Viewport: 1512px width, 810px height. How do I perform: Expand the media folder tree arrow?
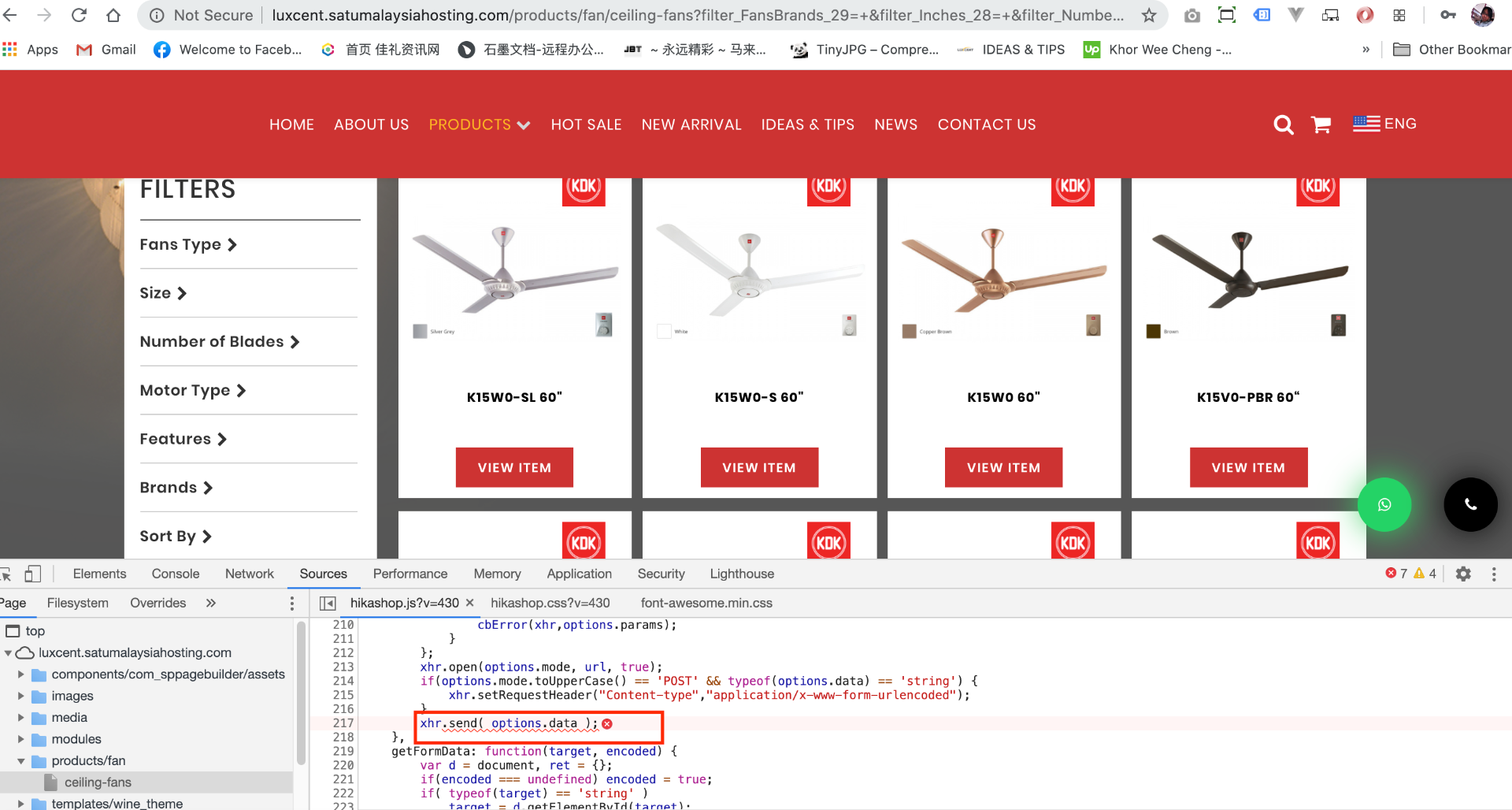(20, 718)
